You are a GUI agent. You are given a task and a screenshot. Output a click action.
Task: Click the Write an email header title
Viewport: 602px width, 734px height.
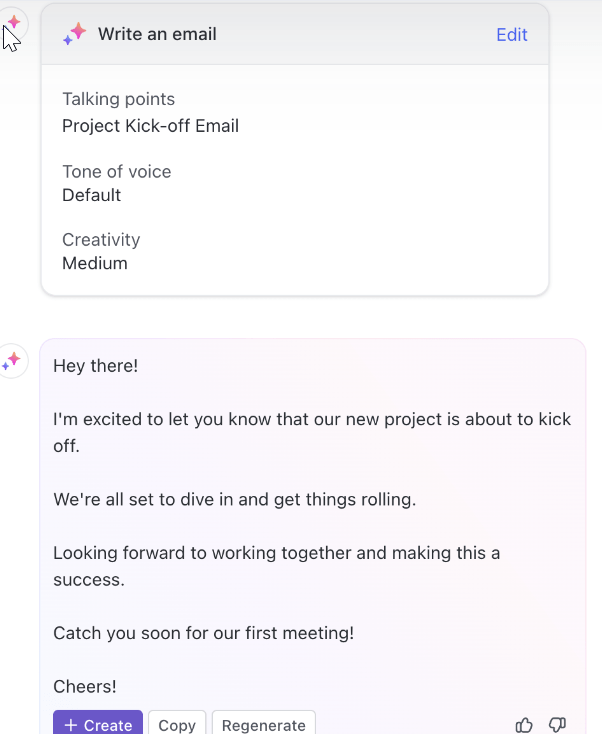[x=157, y=34]
